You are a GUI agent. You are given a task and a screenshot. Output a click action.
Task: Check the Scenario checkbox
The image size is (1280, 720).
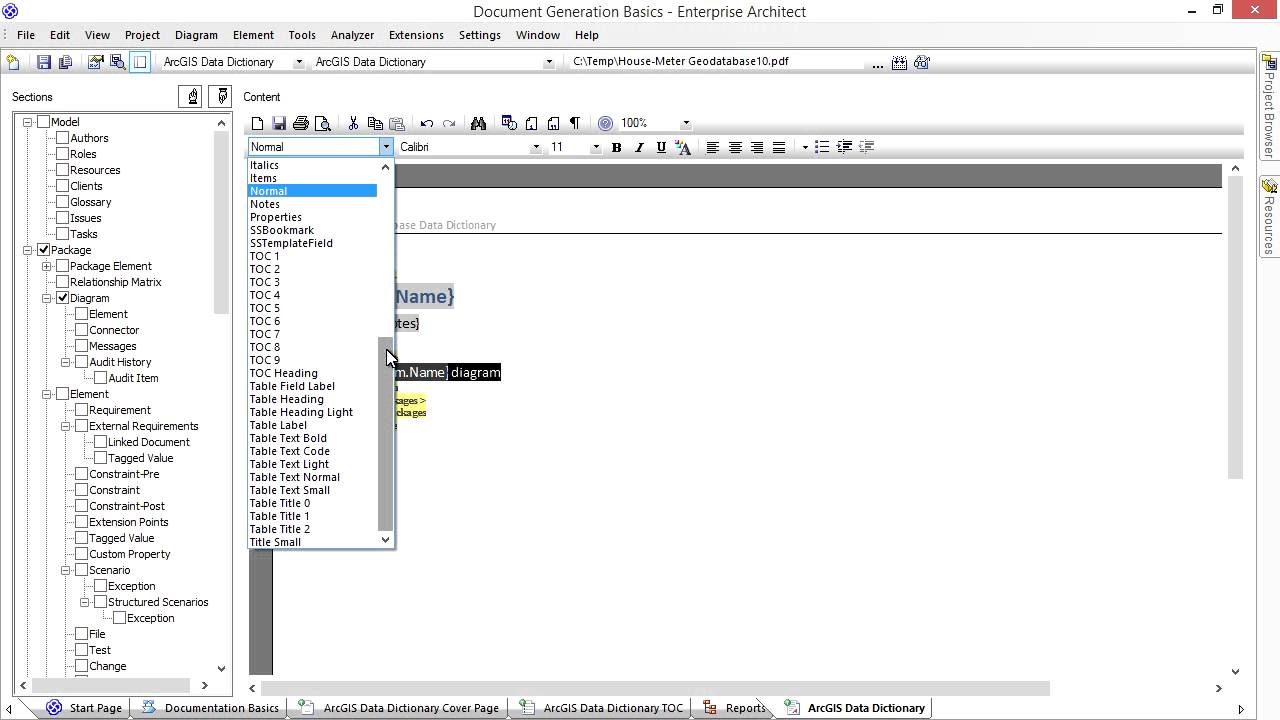coord(81,570)
